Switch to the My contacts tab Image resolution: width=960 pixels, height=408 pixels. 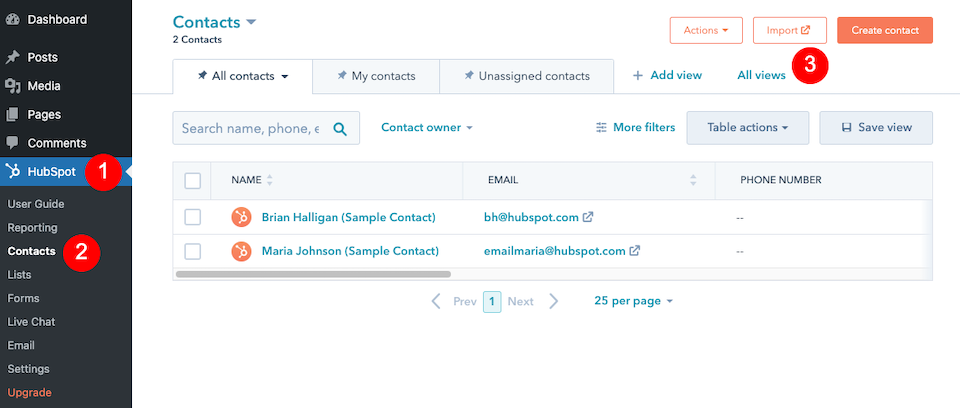click(x=374, y=75)
